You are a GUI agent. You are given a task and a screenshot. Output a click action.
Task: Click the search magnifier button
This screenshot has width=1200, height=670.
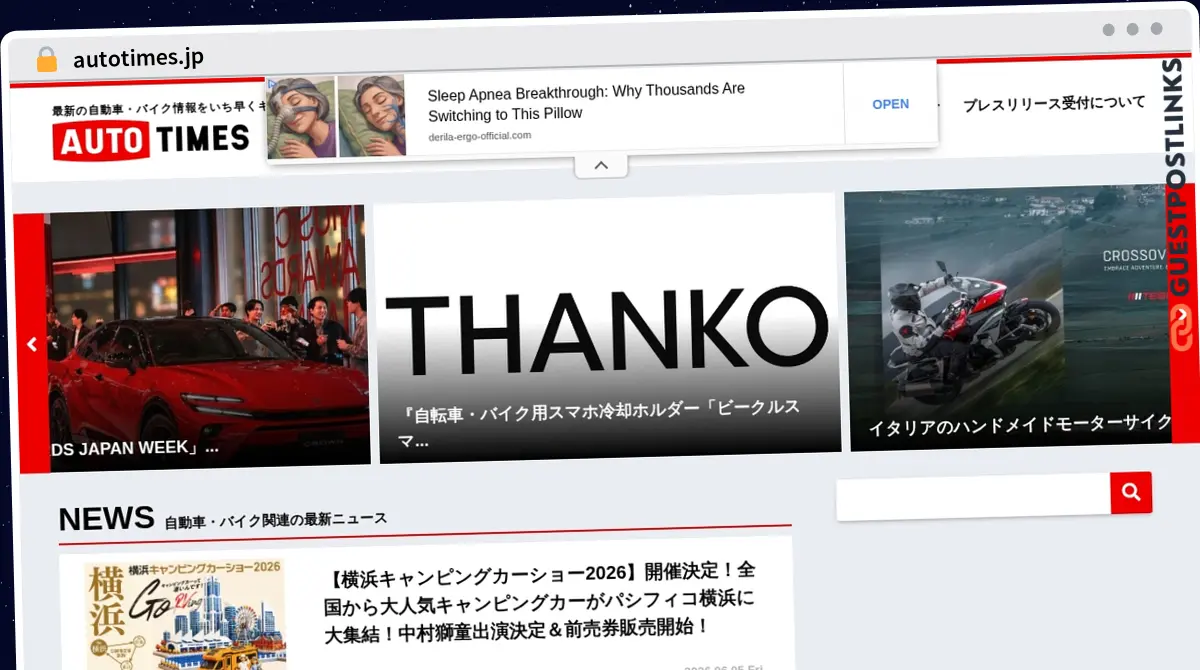point(1131,492)
